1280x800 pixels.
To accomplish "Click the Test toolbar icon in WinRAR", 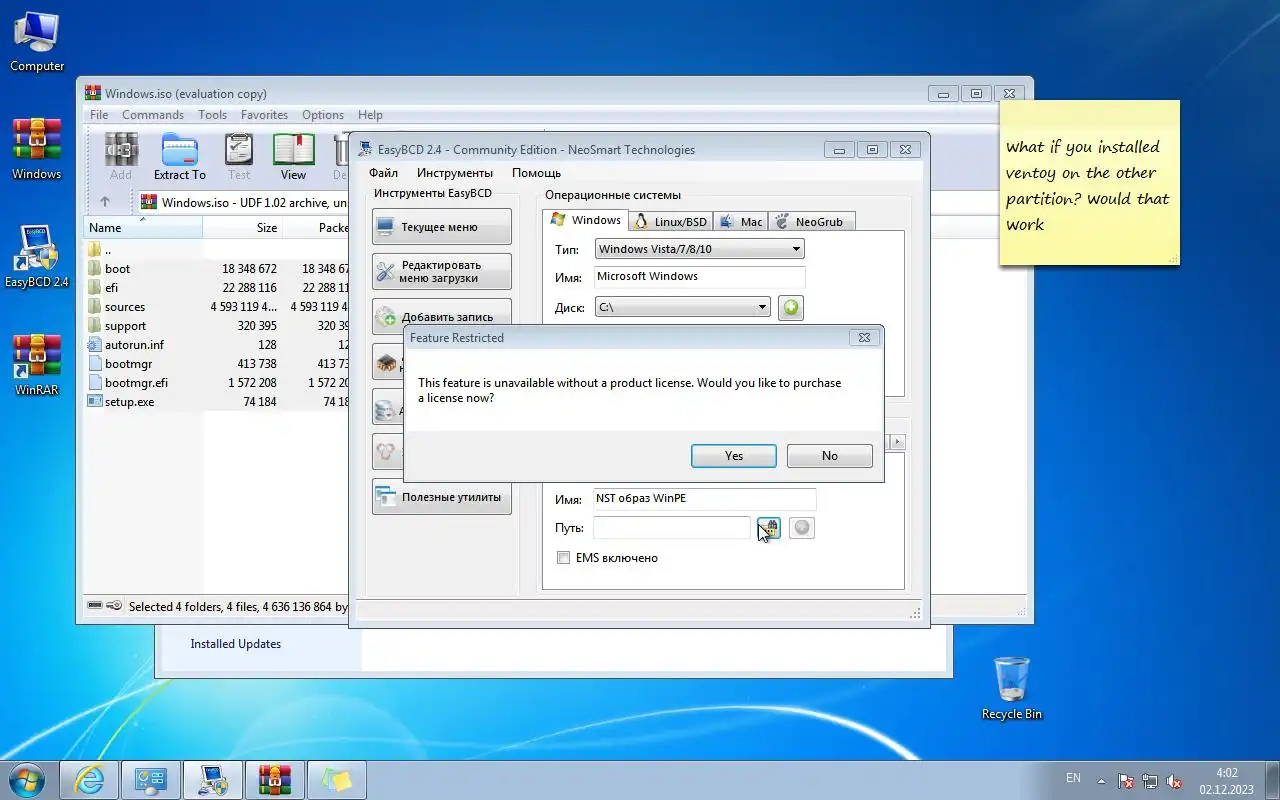I will (x=239, y=157).
